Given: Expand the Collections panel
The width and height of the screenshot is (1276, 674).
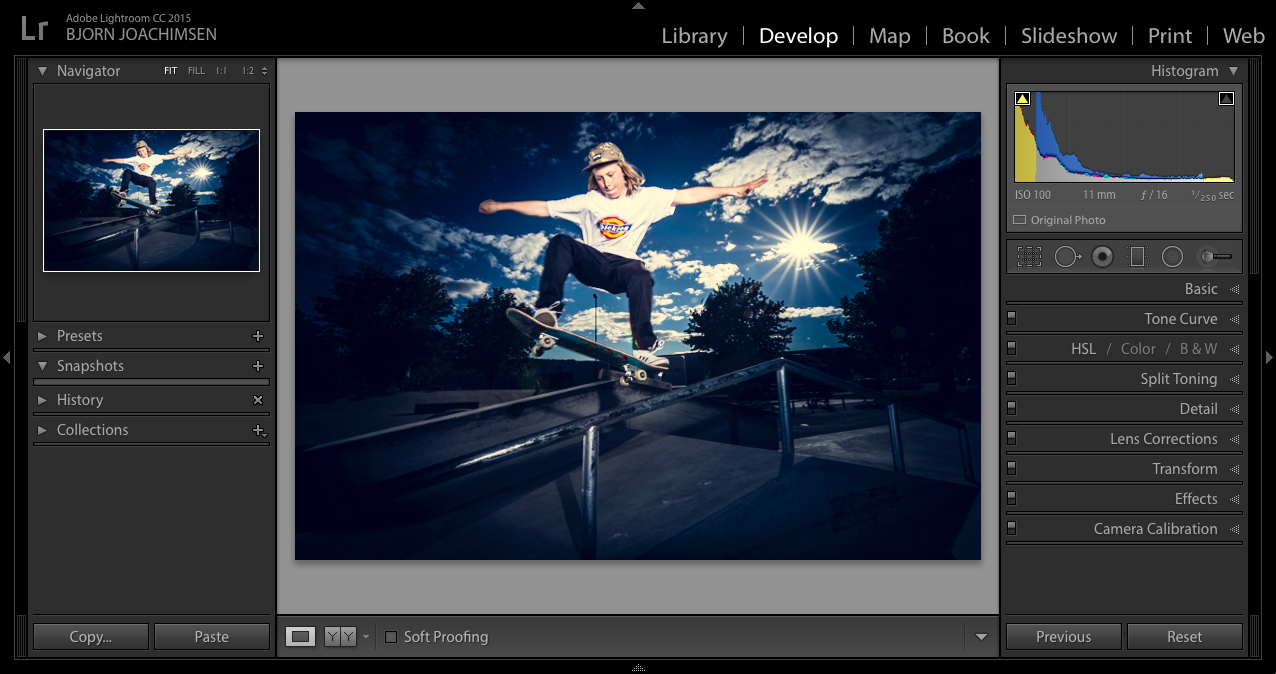Looking at the screenshot, I should click(42, 430).
